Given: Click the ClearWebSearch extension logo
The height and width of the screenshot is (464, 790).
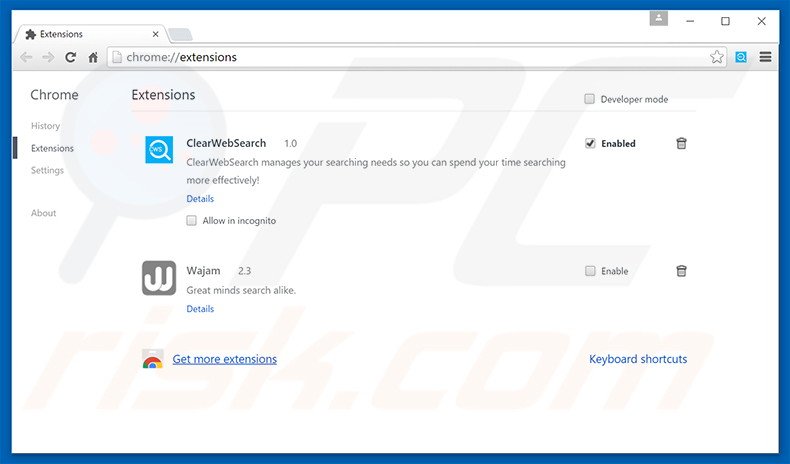Looking at the screenshot, I should 159,150.
